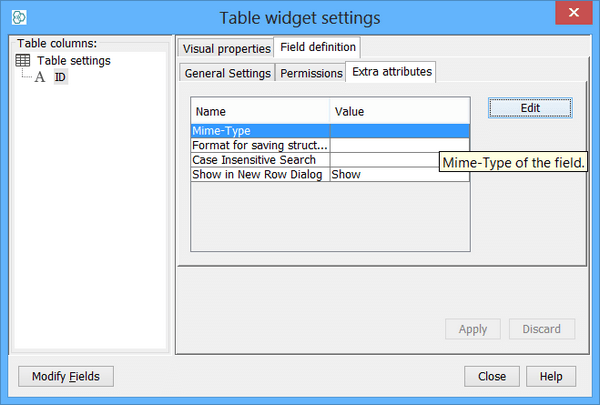Click the text-type 'A' field icon
Viewport: 600px width, 405px height.
[x=40, y=78]
